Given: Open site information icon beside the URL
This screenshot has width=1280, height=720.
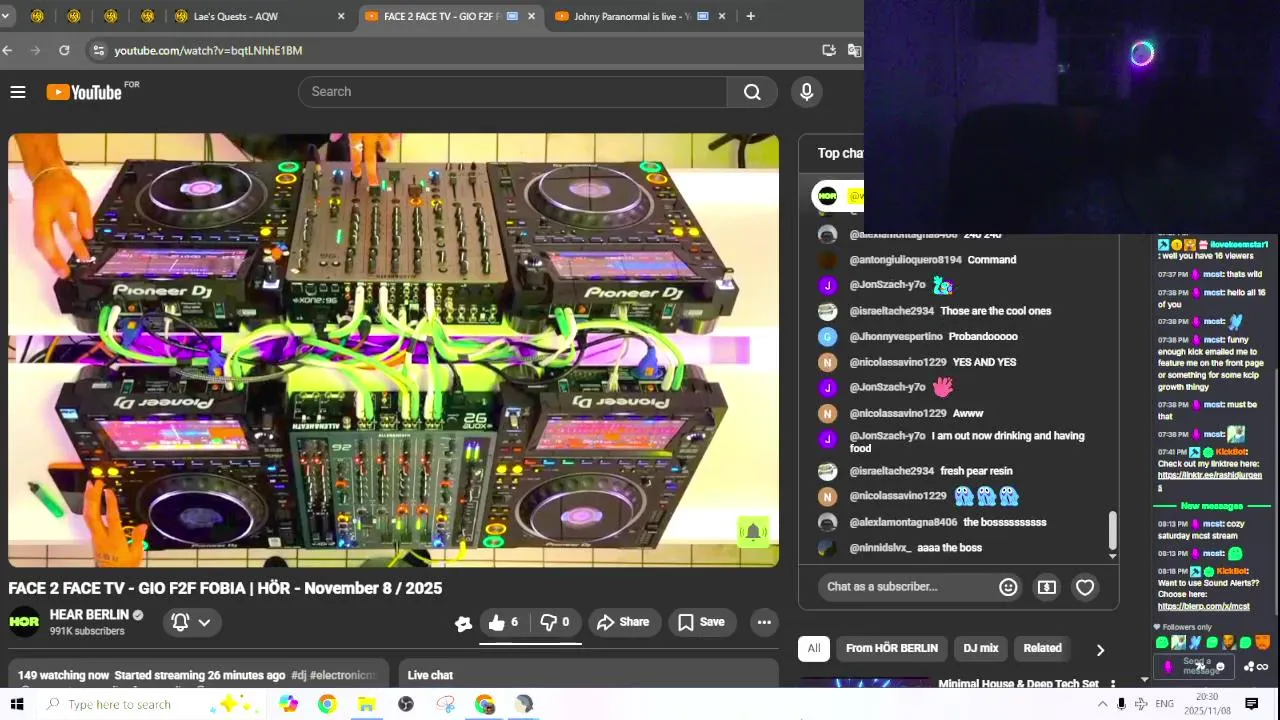Looking at the screenshot, I should click(x=97, y=50).
